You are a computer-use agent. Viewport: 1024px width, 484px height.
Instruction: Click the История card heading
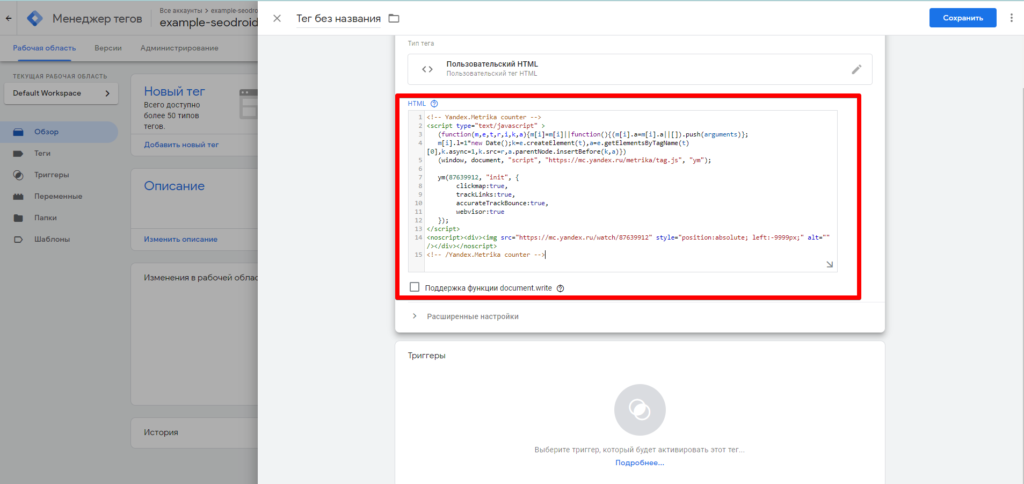161,432
